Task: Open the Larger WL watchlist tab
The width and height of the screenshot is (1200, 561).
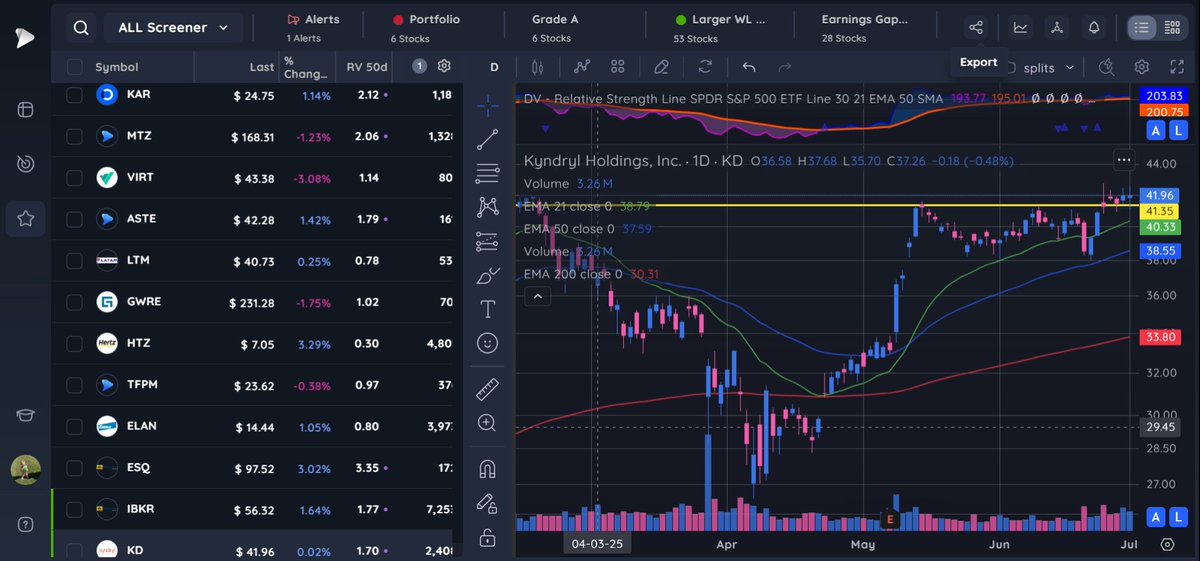Action: click(x=720, y=28)
